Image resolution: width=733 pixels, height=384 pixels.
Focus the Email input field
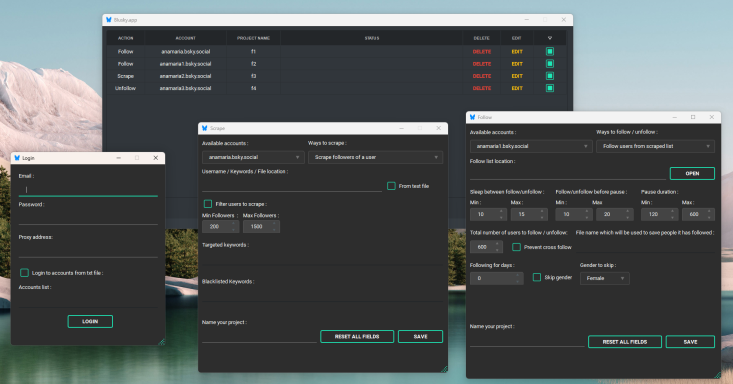coord(88,189)
